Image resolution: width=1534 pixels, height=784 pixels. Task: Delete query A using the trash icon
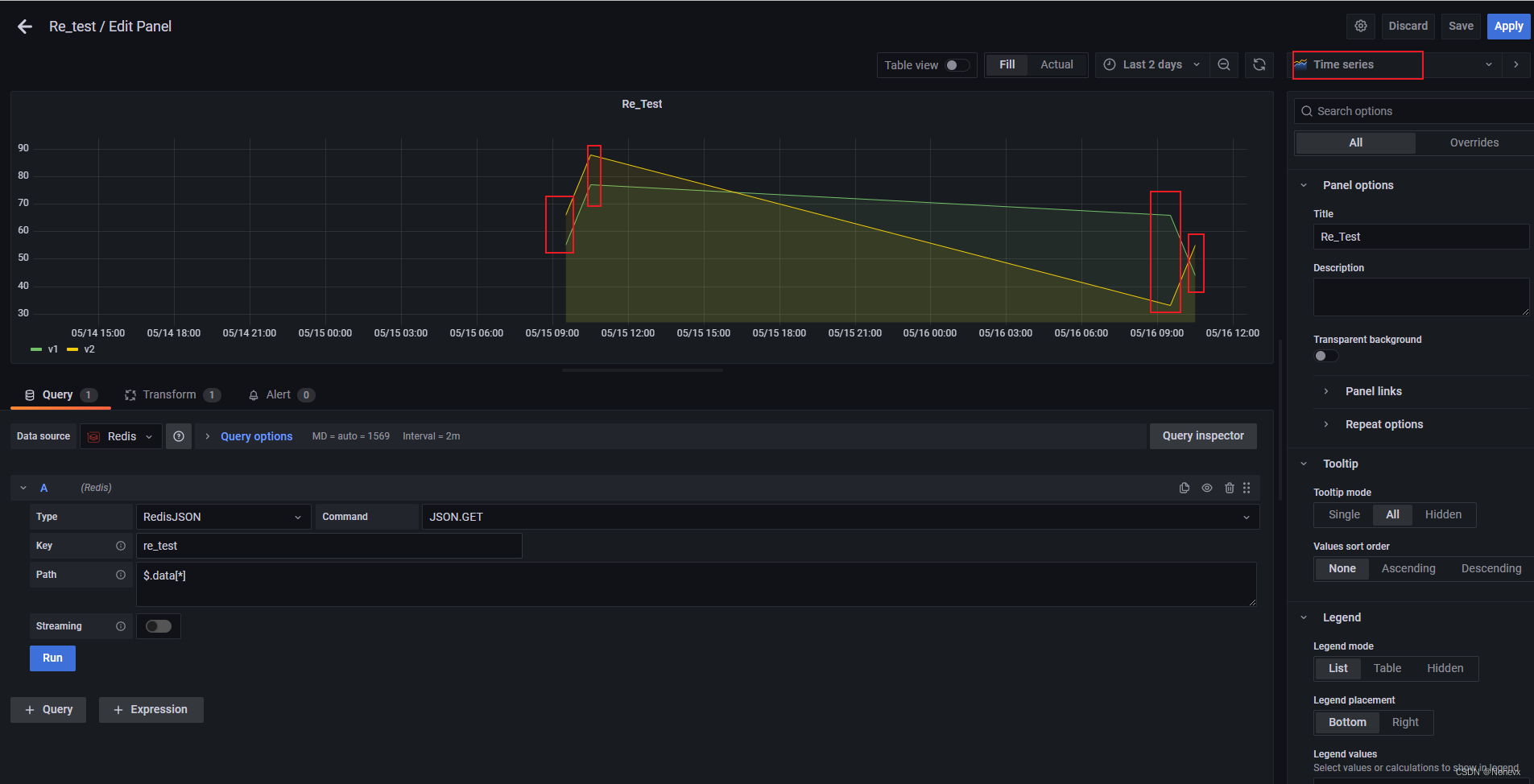[1230, 487]
